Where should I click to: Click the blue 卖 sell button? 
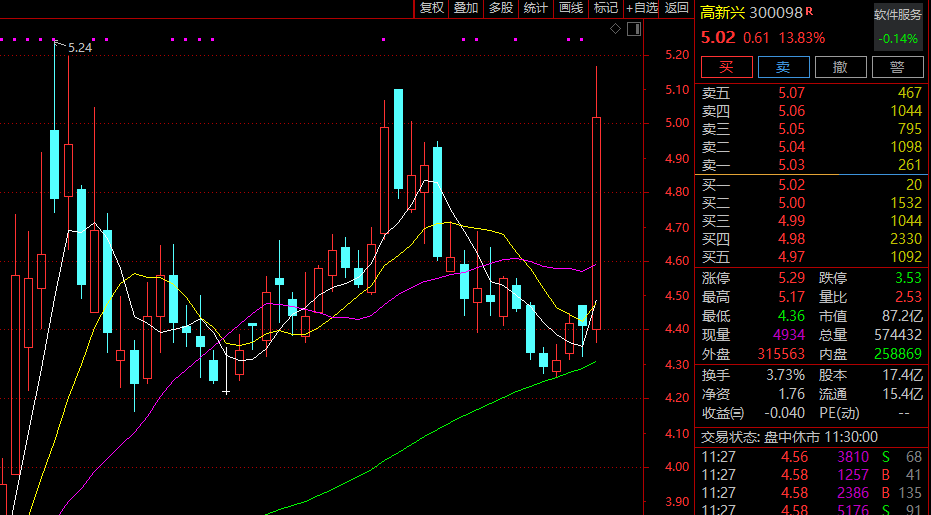[x=784, y=67]
